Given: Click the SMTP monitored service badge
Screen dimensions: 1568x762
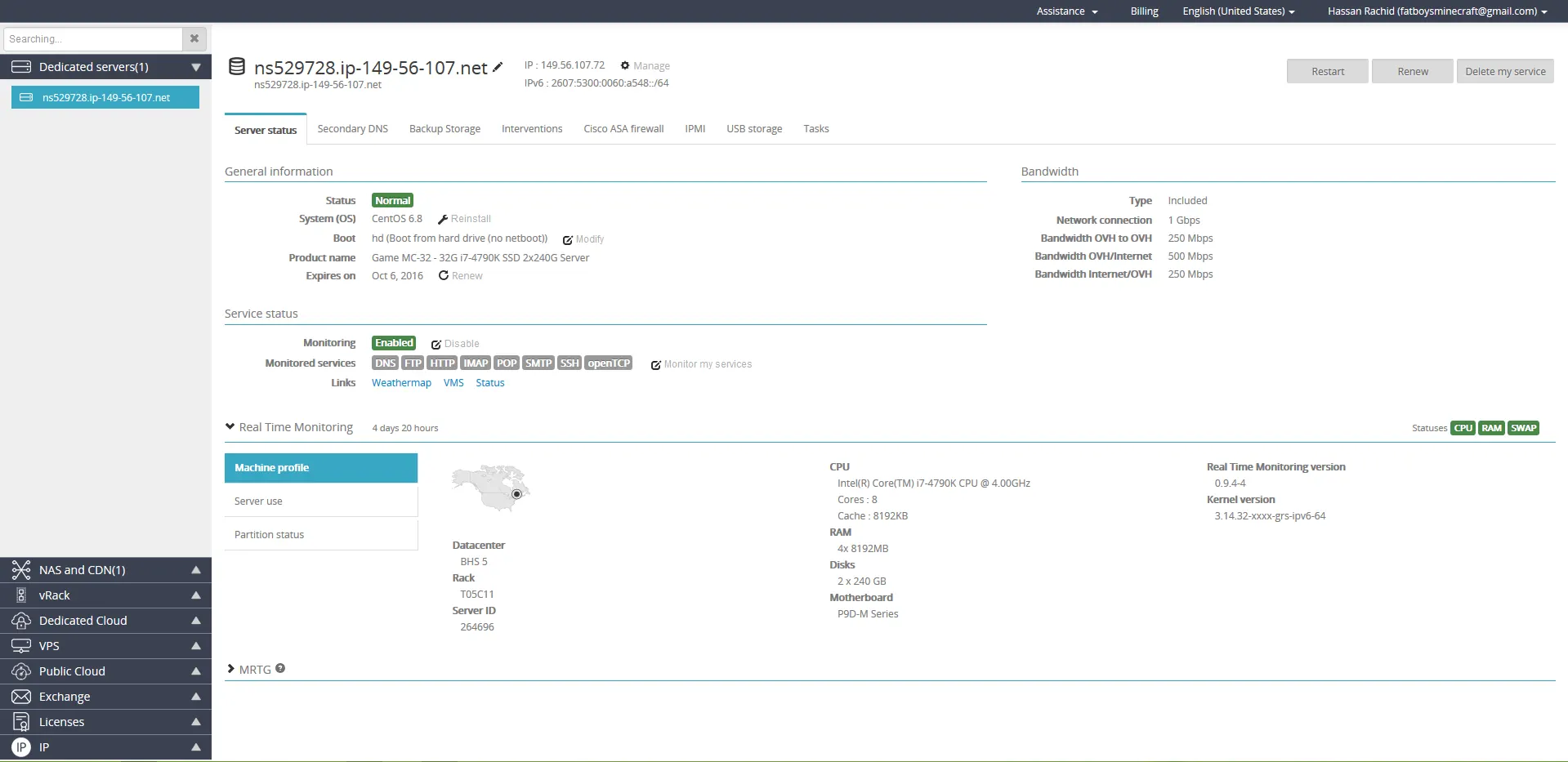Looking at the screenshot, I should (x=538, y=363).
